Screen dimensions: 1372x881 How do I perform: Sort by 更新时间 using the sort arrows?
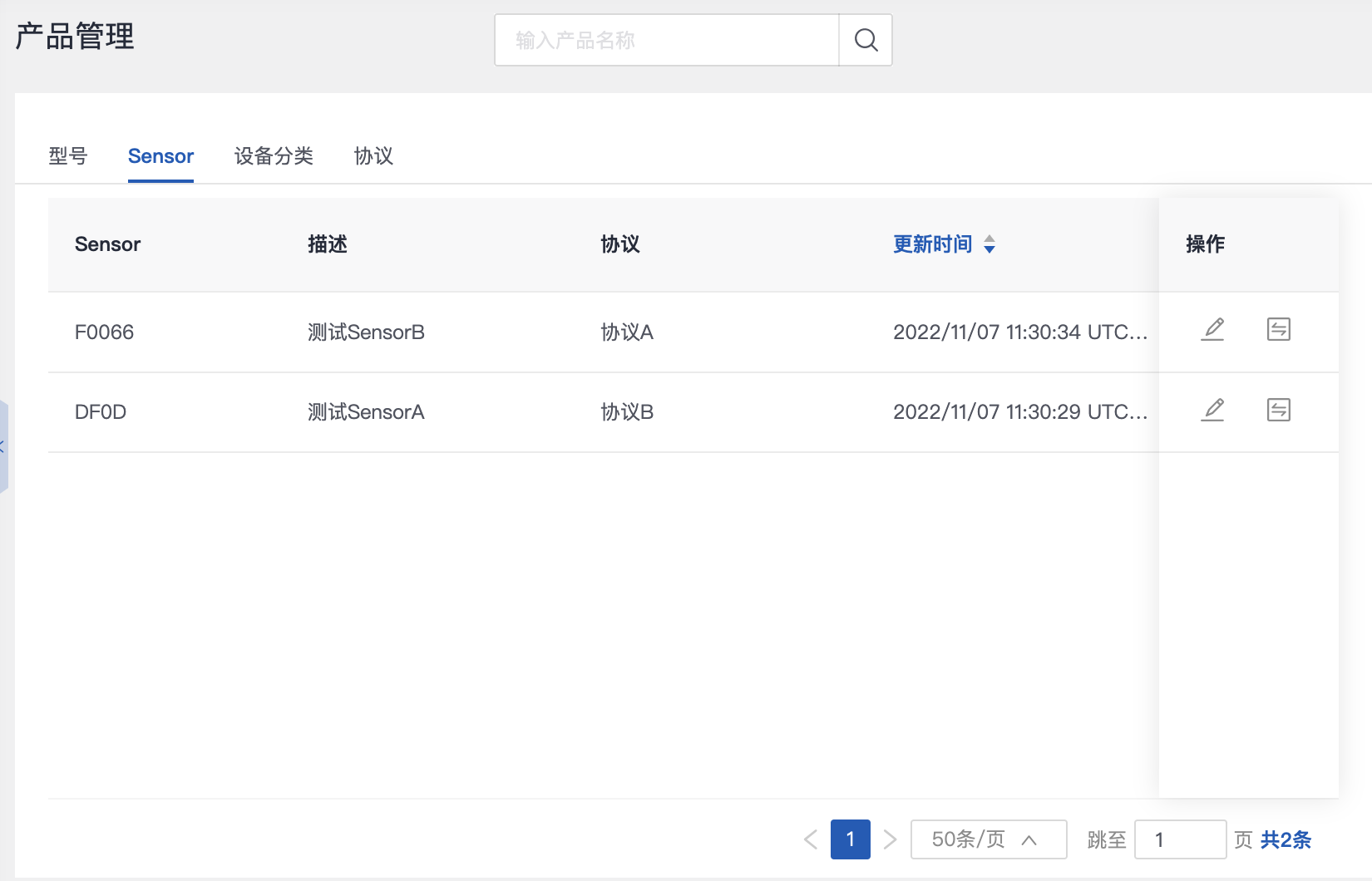[990, 244]
